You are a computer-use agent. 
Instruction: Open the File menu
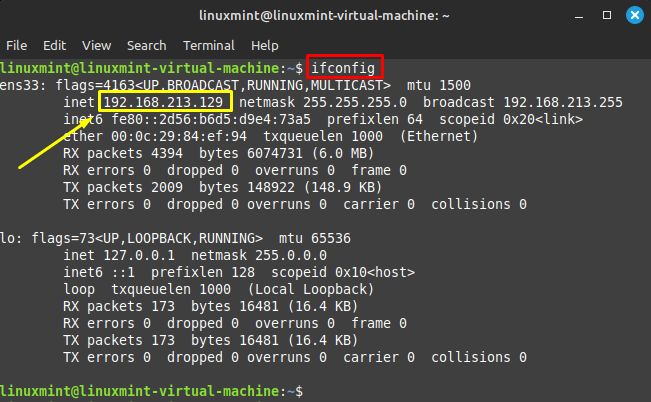pos(16,46)
